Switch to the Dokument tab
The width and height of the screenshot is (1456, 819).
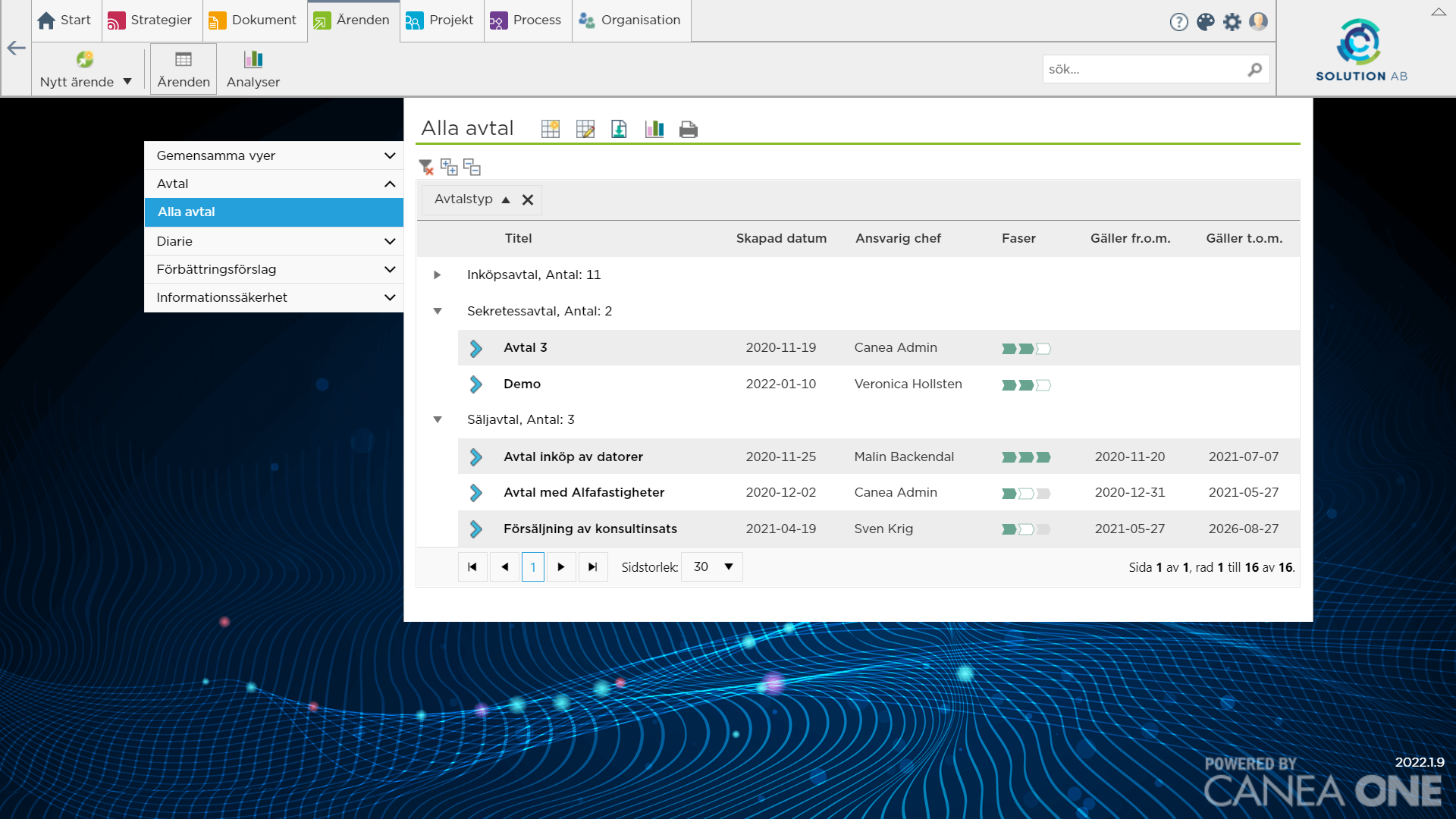tap(254, 20)
